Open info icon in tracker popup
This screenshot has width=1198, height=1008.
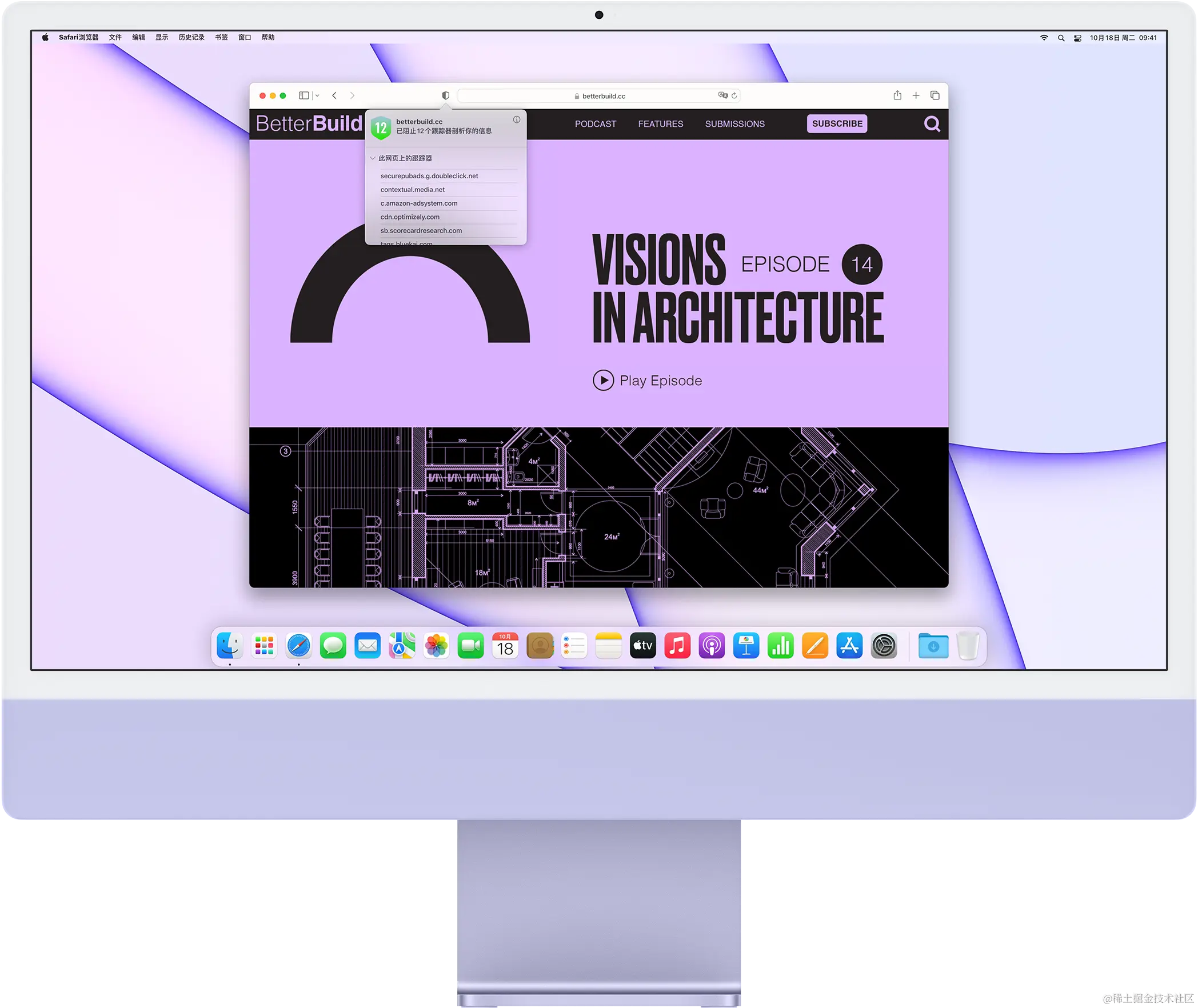(x=516, y=119)
